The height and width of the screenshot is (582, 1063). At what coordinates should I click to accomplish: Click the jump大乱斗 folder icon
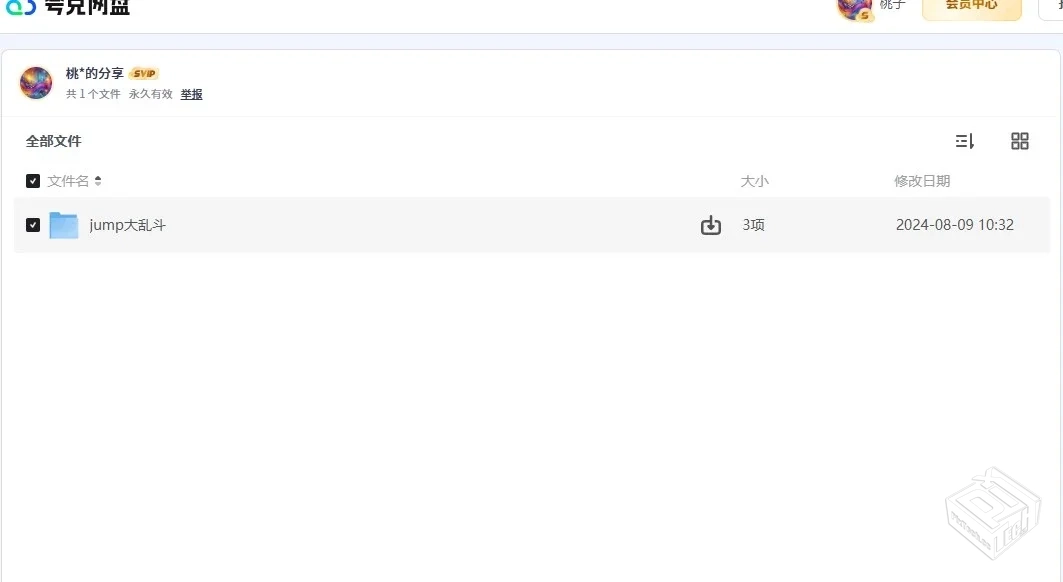[64, 225]
